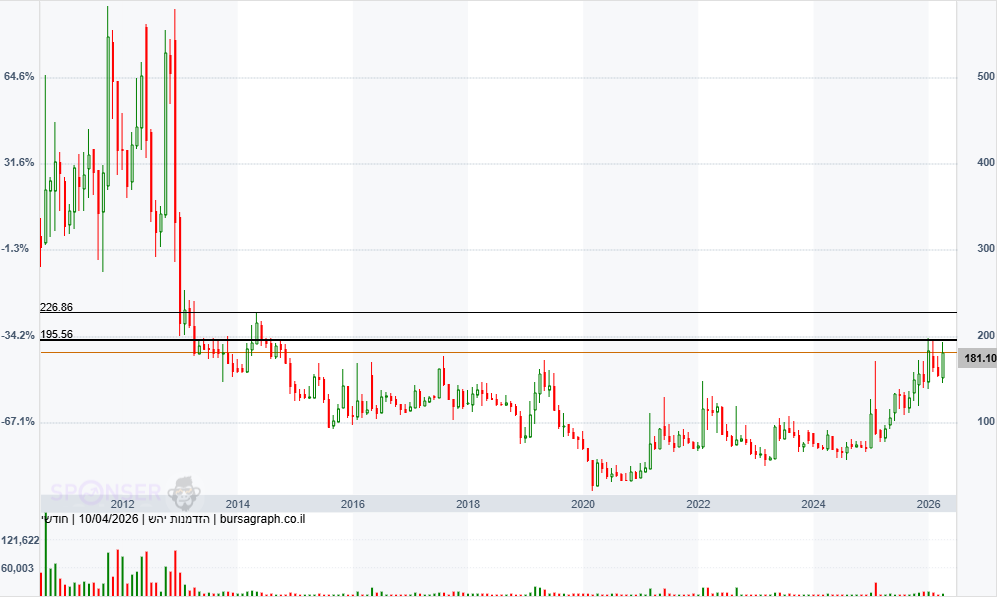The image size is (997, 597).
Task: Click the 10/04/2026 date in caption
Action: click(108, 519)
